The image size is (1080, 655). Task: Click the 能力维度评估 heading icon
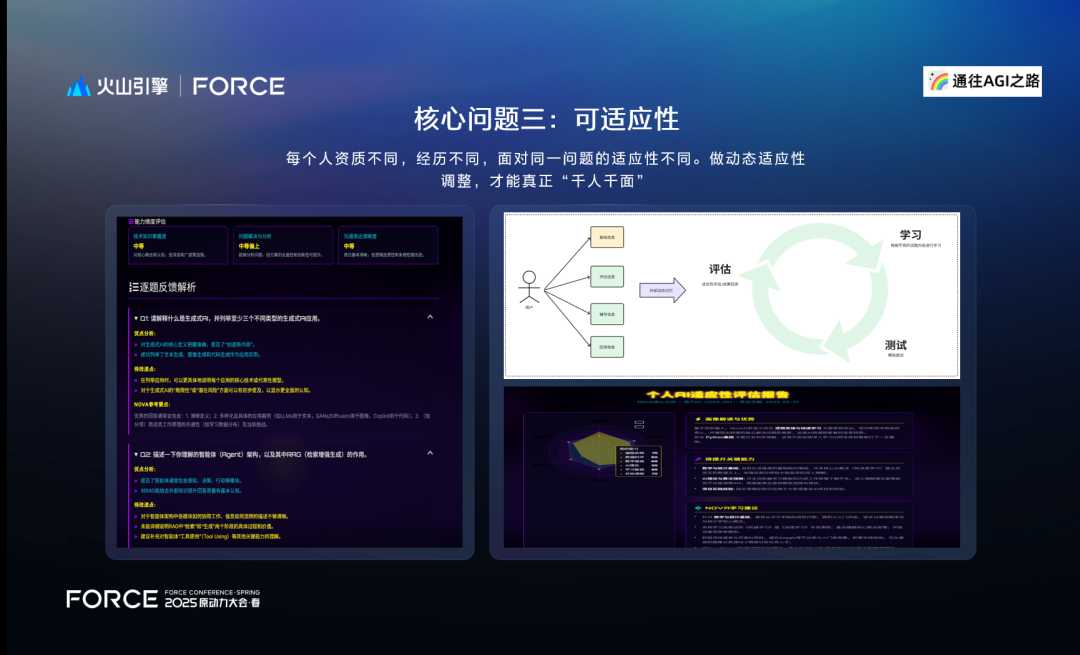(x=131, y=222)
